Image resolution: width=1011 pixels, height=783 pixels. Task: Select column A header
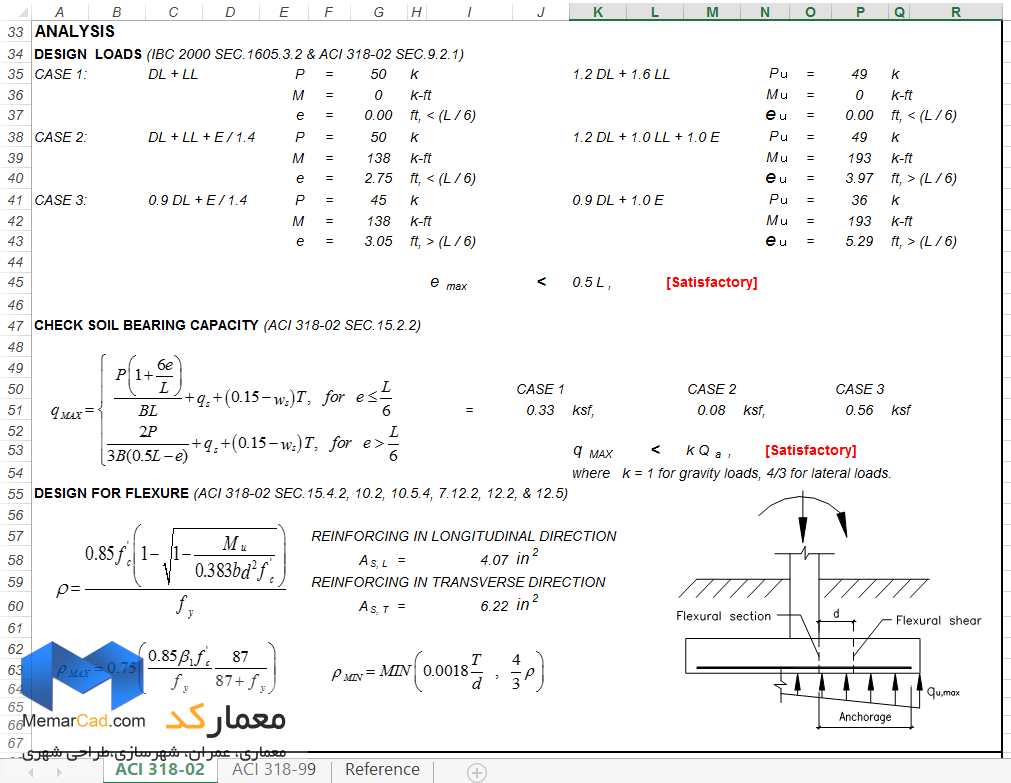59,12
